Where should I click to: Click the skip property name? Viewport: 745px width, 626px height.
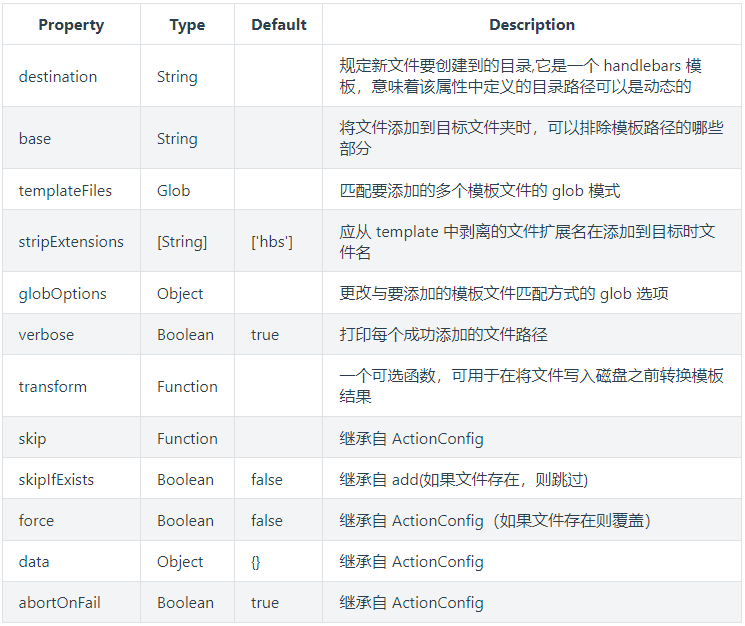(32, 439)
